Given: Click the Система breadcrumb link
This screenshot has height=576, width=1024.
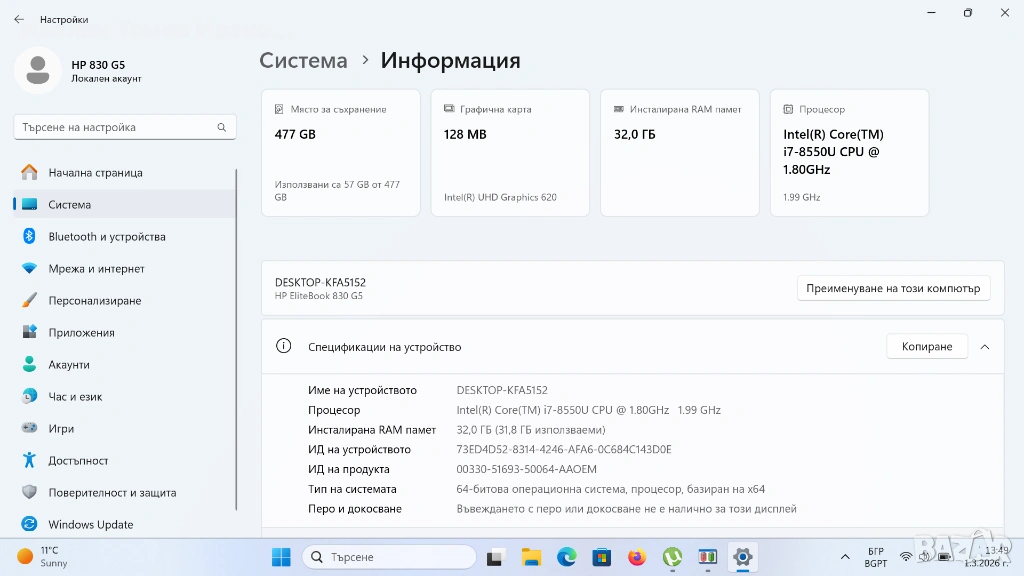Looking at the screenshot, I should click(x=303, y=60).
